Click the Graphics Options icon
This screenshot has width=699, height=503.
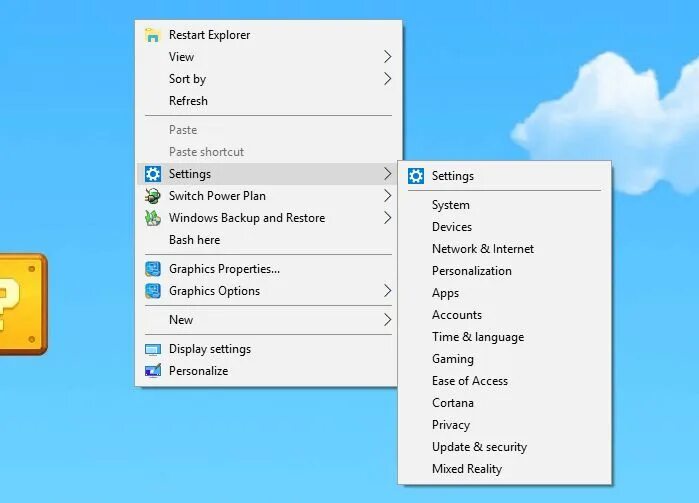coord(152,291)
